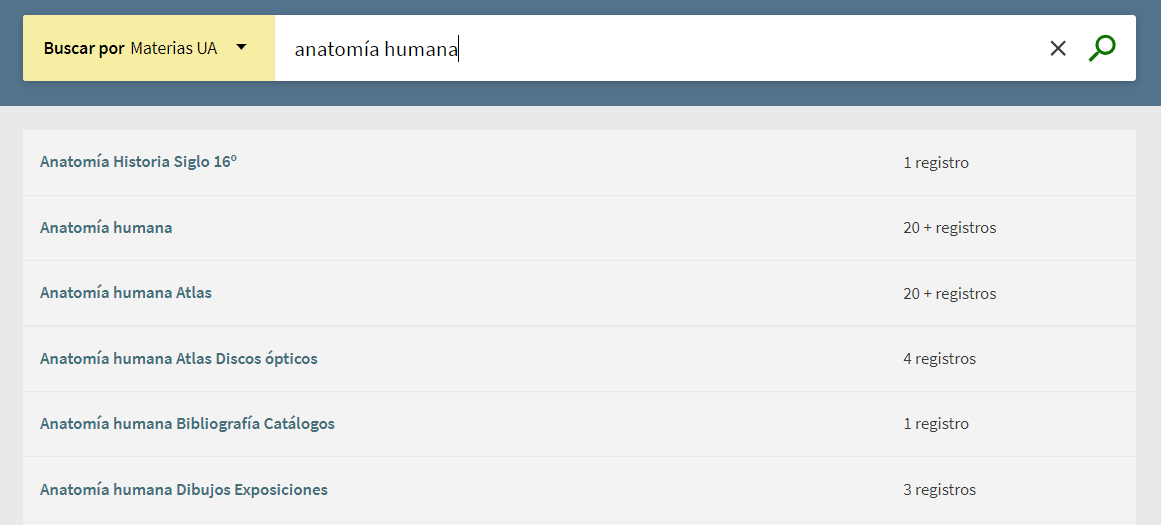Viewport: 1161px width, 525px height.
Task: Click the Materias UA selected option text
Action: tap(173, 48)
